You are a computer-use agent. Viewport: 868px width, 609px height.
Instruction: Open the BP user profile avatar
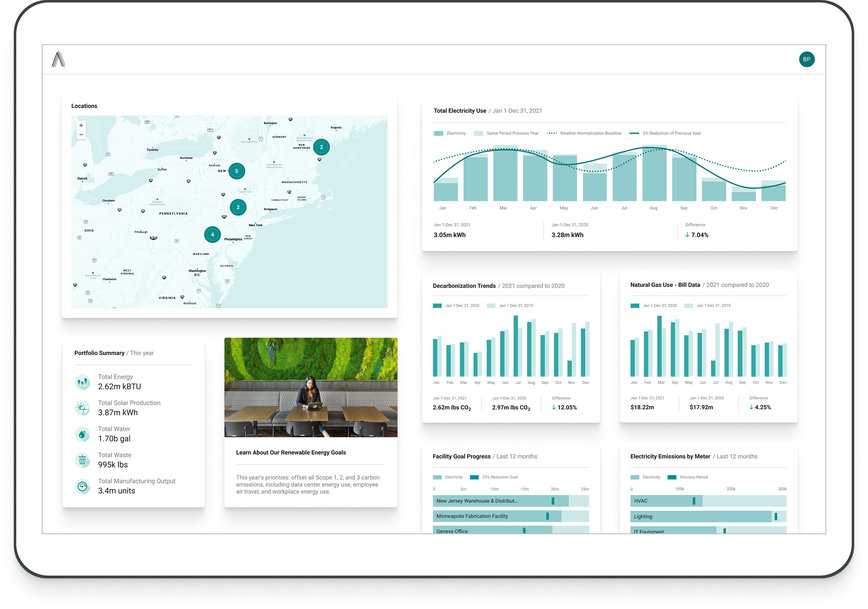(x=806, y=59)
